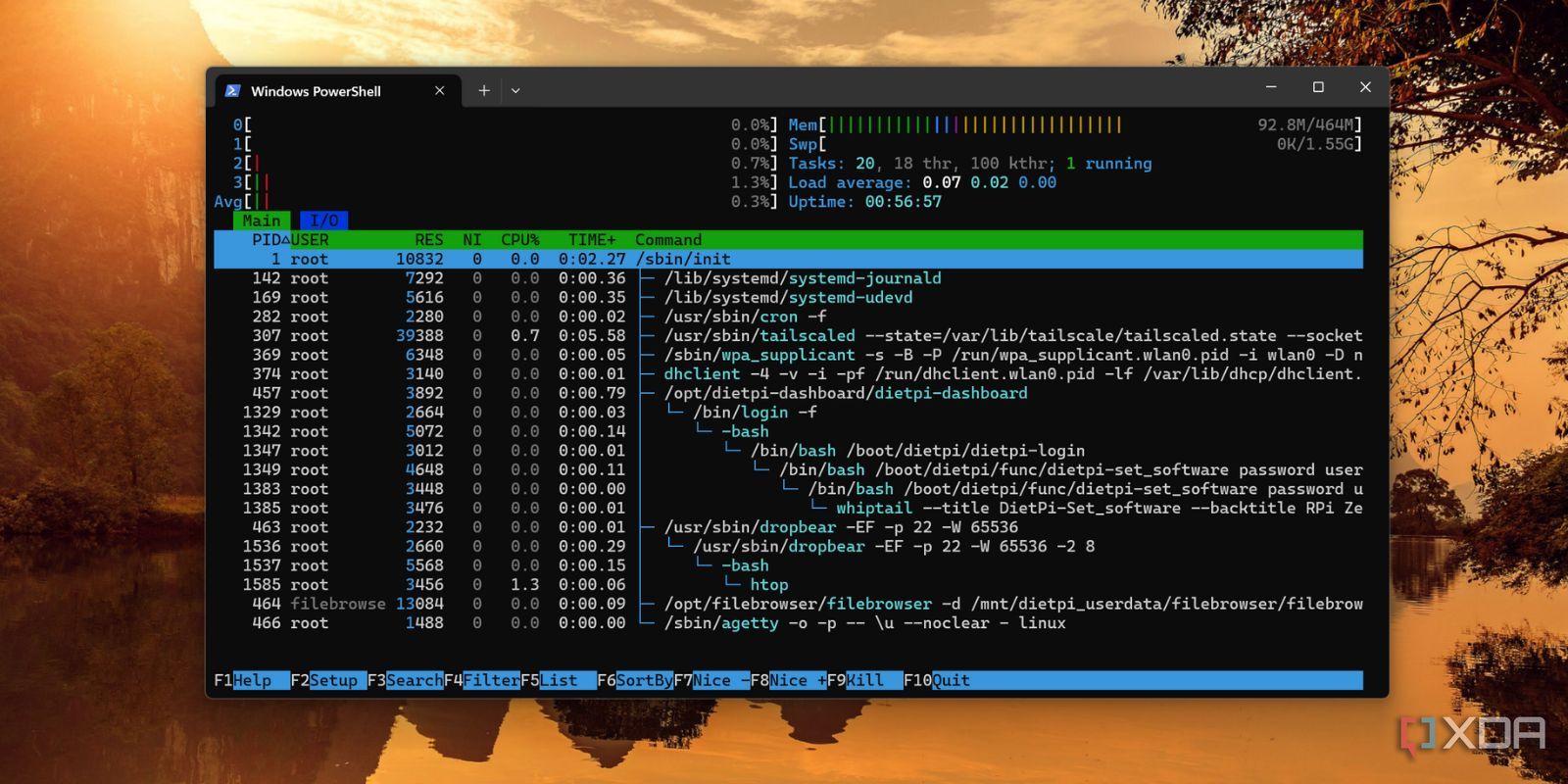
Task: Sort by the CPU% column header
Action: pos(520,240)
